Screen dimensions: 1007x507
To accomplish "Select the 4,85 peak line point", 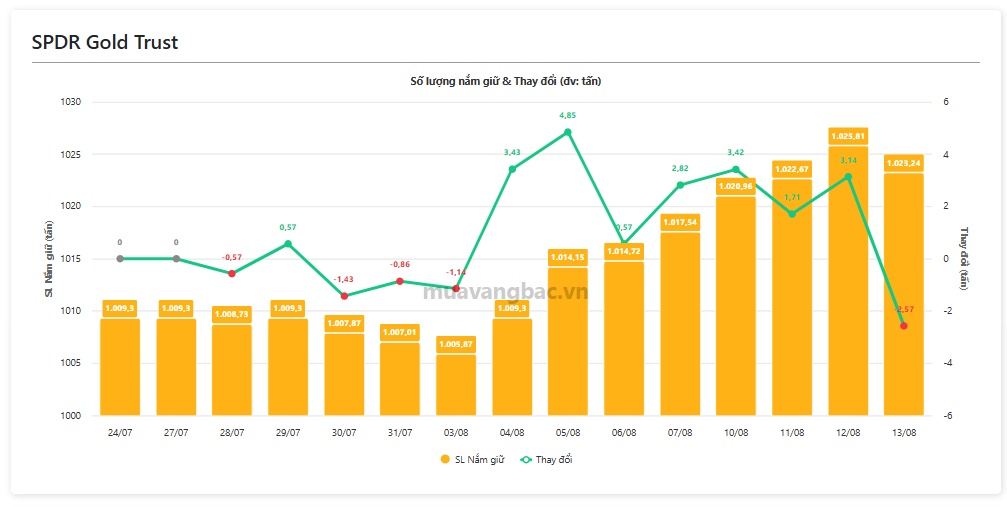I will [x=568, y=132].
